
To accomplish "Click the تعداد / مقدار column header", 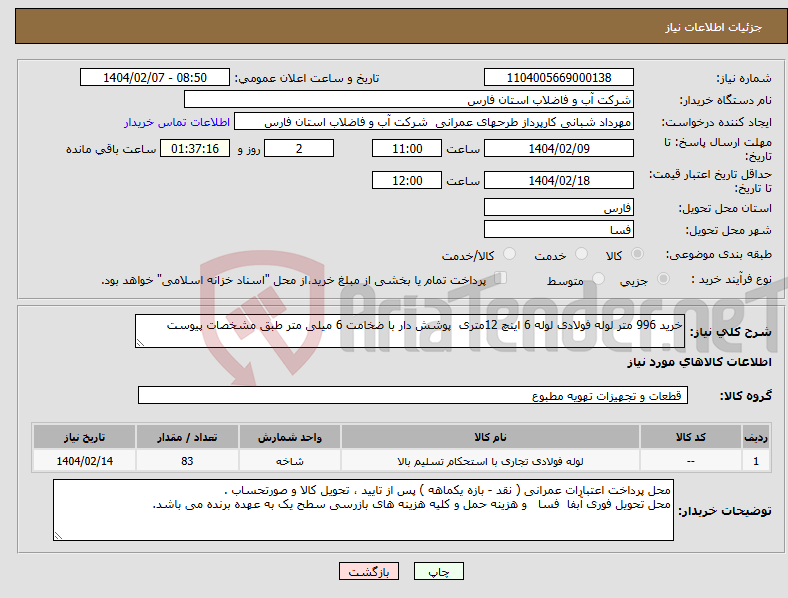I will coord(187,437).
